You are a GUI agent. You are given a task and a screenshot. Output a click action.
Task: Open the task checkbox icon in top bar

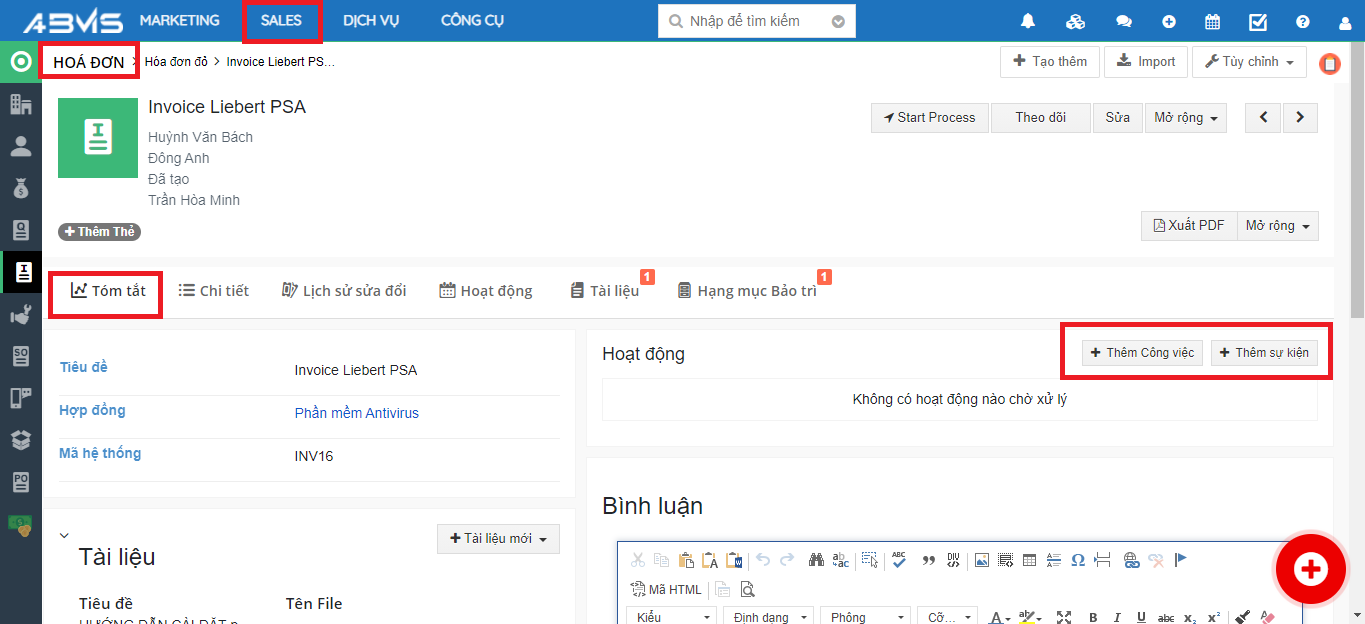pos(1258,21)
